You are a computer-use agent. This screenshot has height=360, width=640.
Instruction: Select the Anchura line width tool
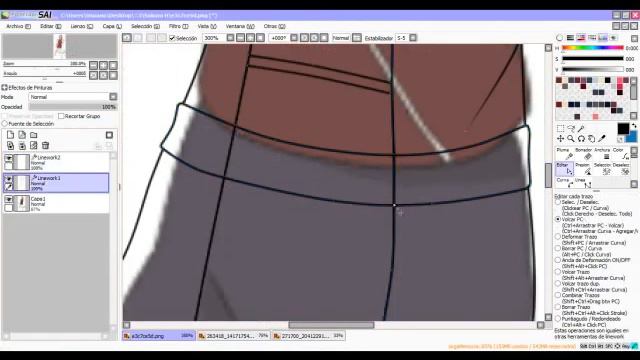click(x=602, y=154)
